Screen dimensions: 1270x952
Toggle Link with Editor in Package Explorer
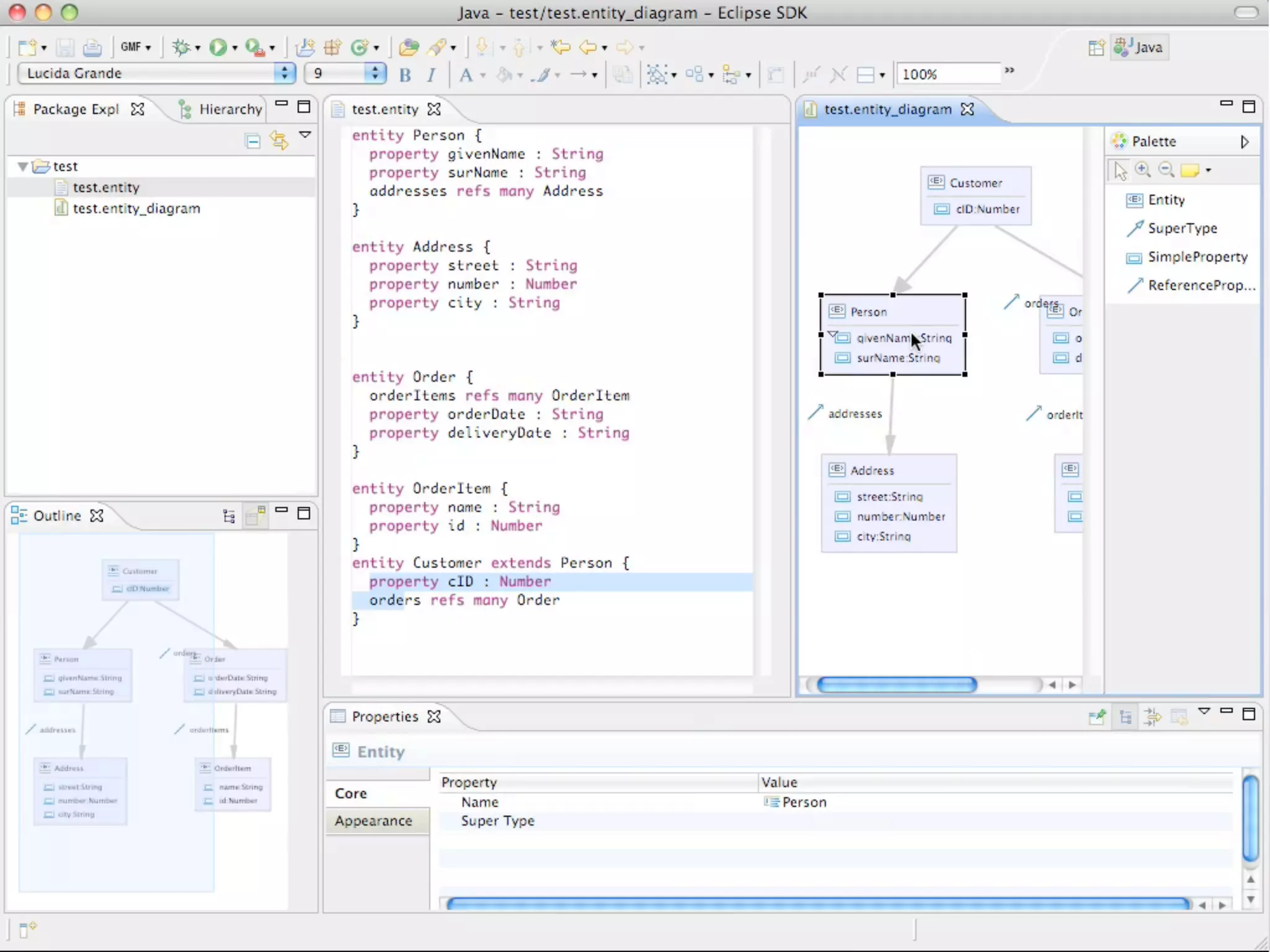coord(279,141)
